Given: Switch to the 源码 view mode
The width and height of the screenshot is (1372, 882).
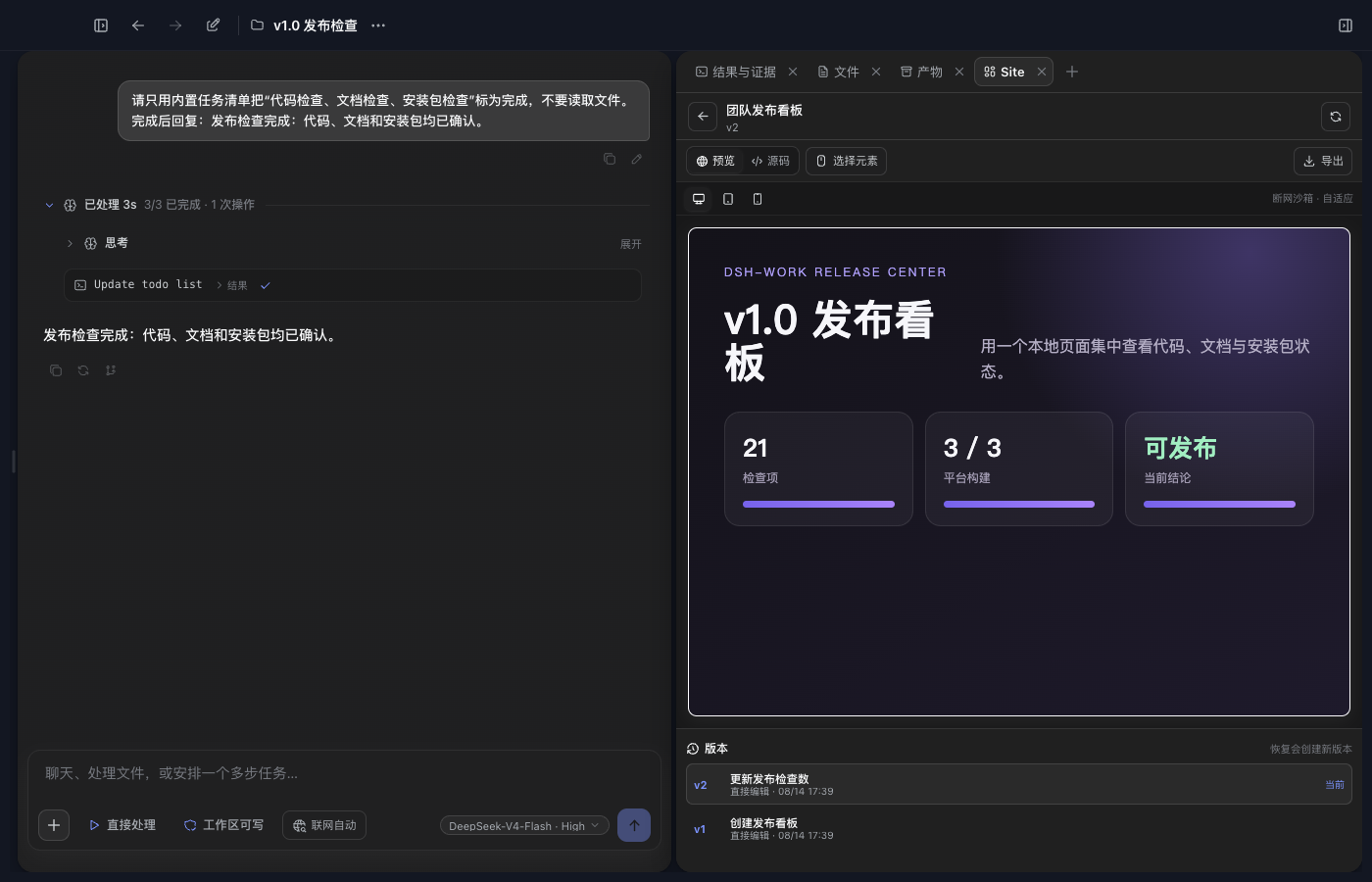Looking at the screenshot, I should [770, 161].
